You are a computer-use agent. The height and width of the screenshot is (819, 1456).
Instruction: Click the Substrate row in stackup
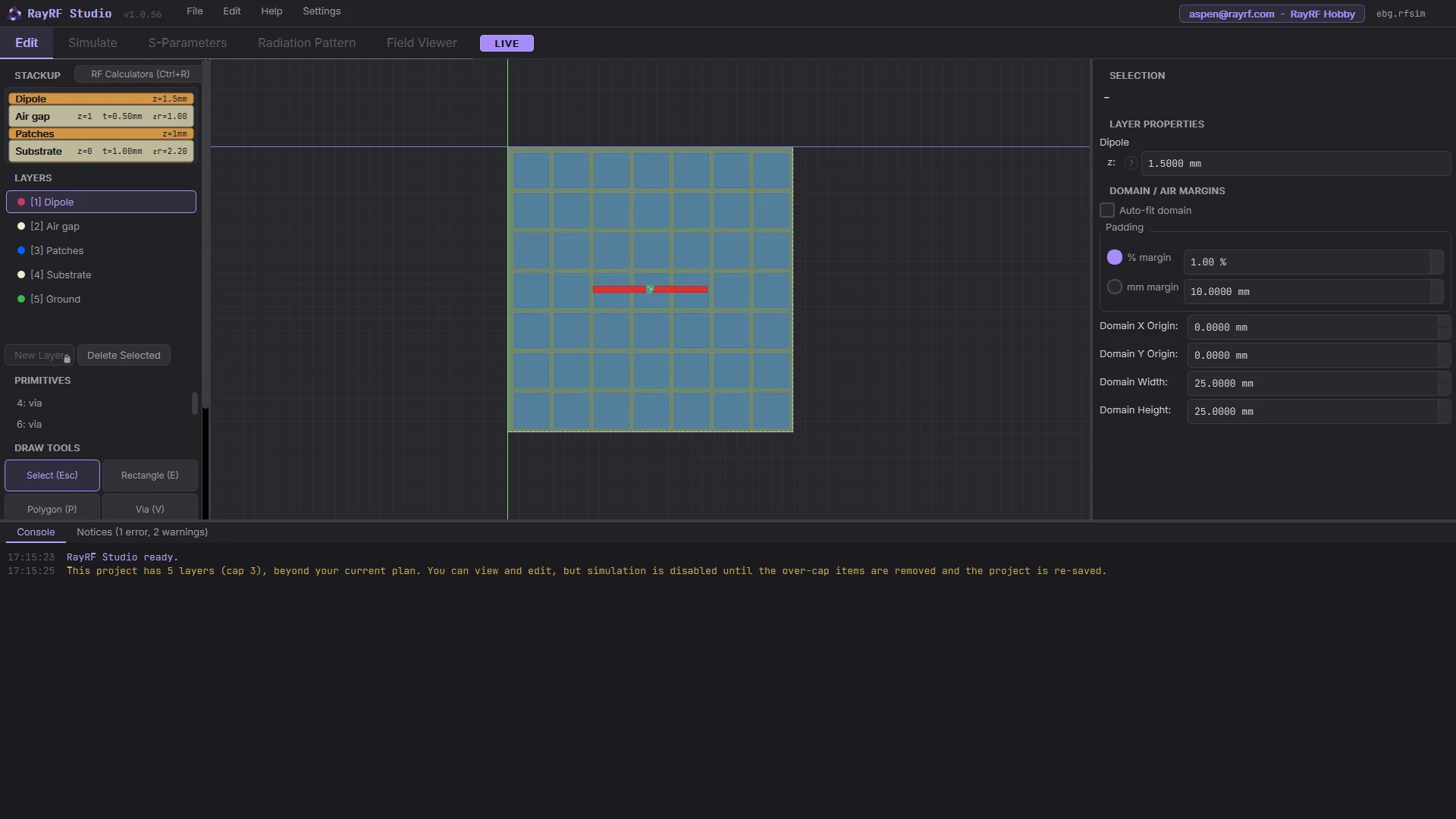[101, 151]
